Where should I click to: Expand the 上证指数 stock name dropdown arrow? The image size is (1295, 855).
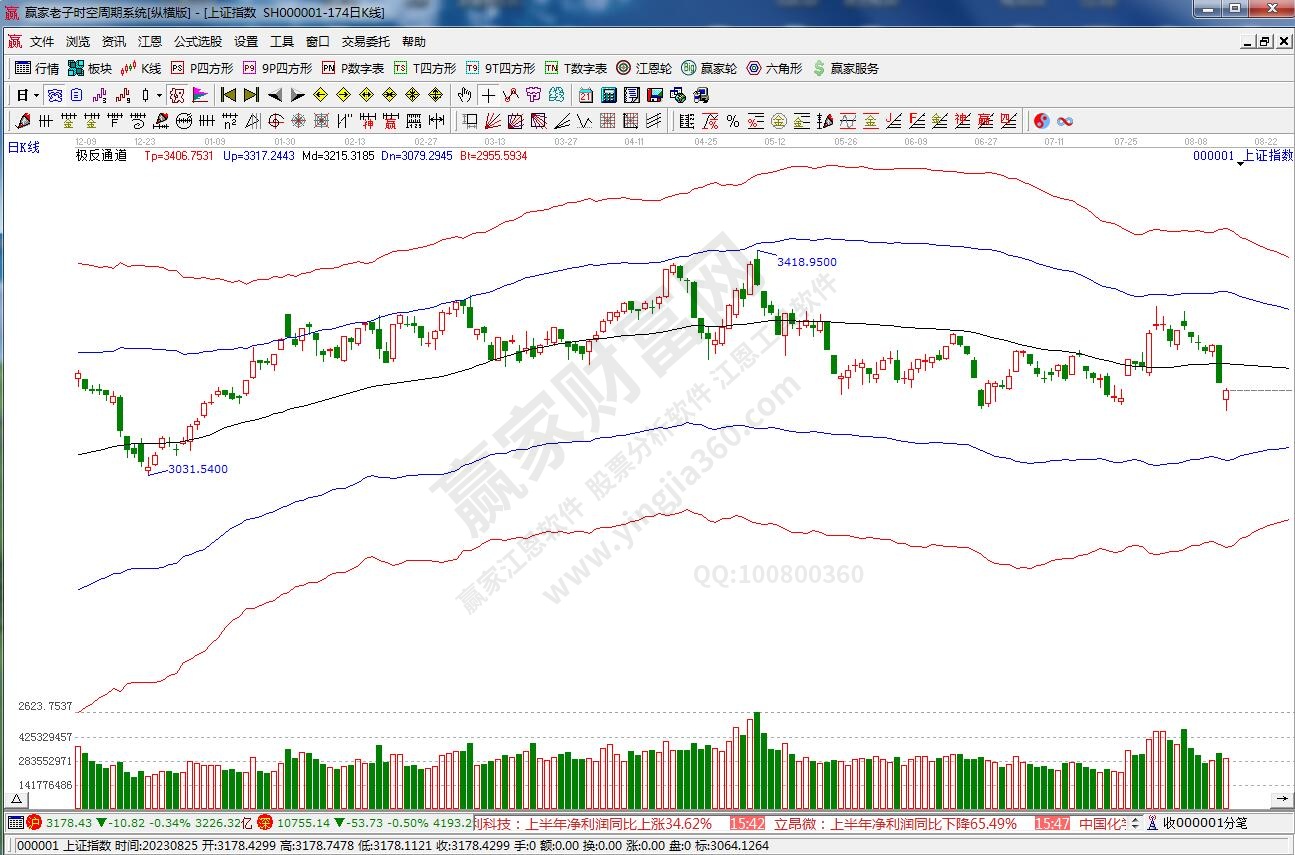point(1240,162)
